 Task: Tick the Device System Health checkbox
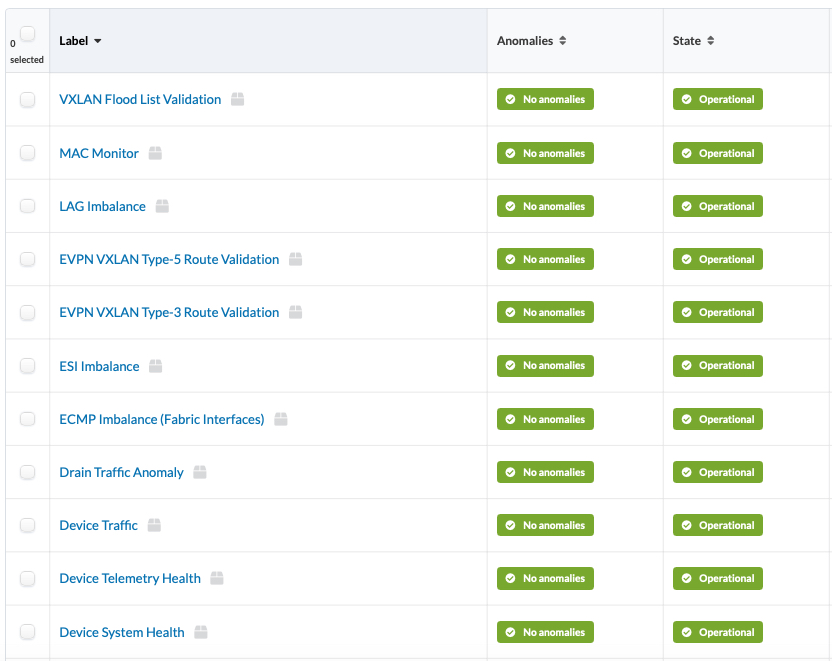tap(28, 632)
